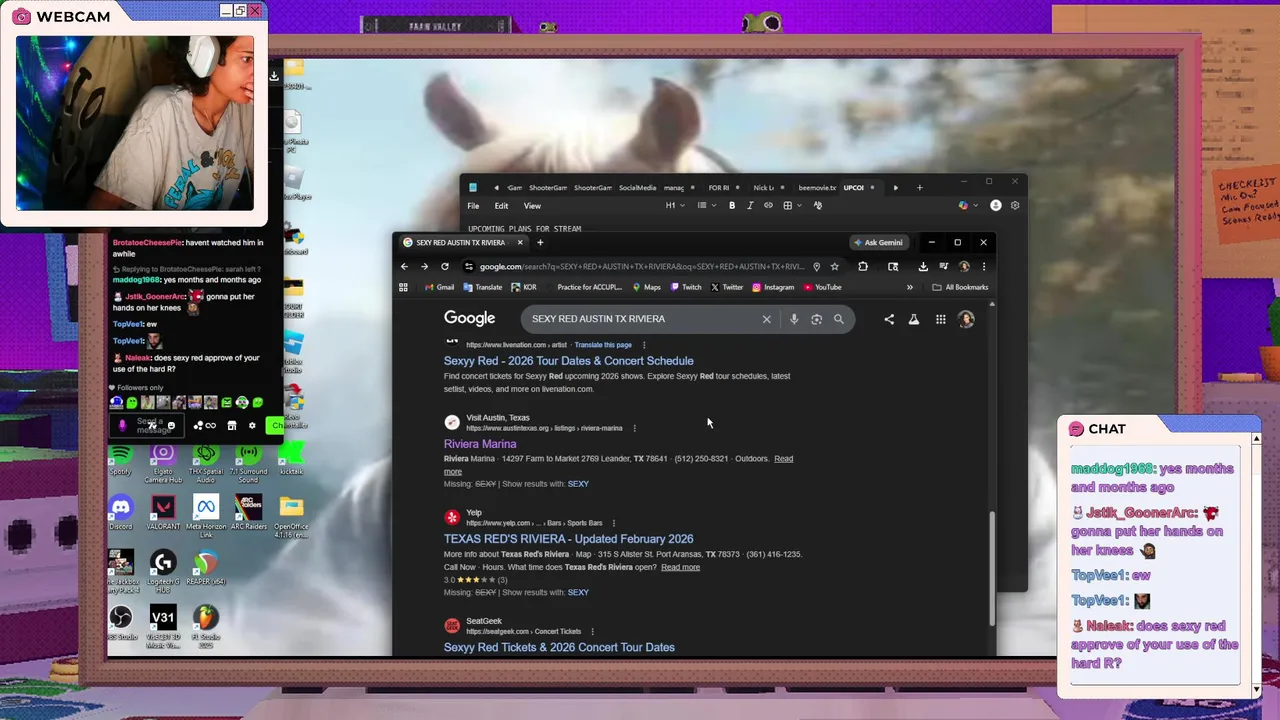Insert link in text editor toolbar
1280x720 pixels.
click(x=768, y=206)
